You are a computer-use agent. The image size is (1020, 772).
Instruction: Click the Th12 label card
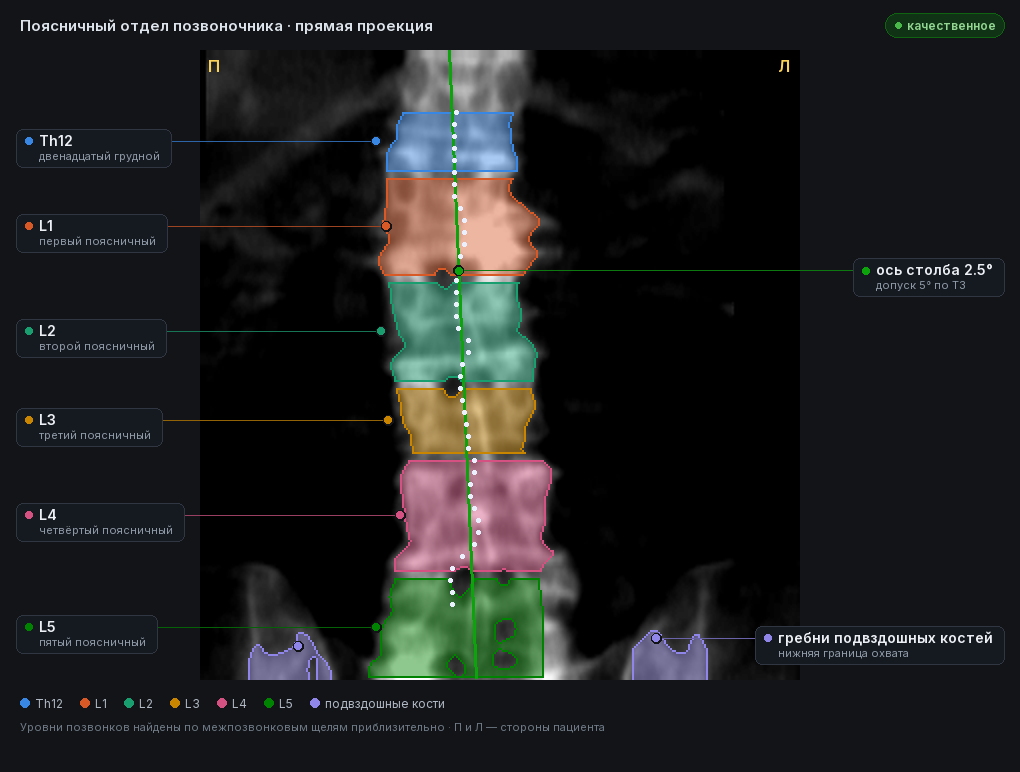click(x=94, y=148)
